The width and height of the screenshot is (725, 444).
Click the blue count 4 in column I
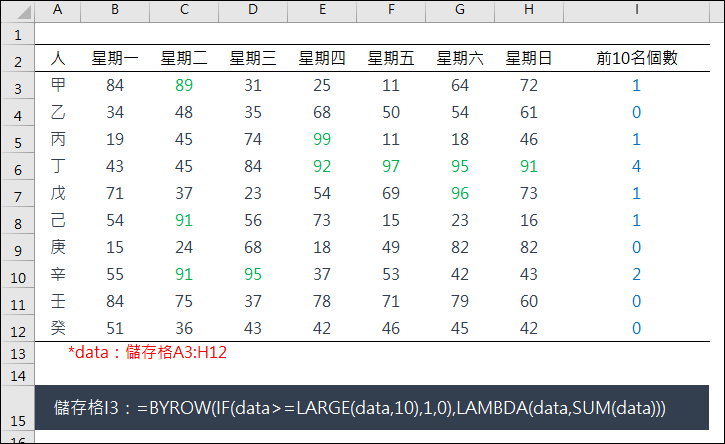pyautogui.click(x=636, y=166)
